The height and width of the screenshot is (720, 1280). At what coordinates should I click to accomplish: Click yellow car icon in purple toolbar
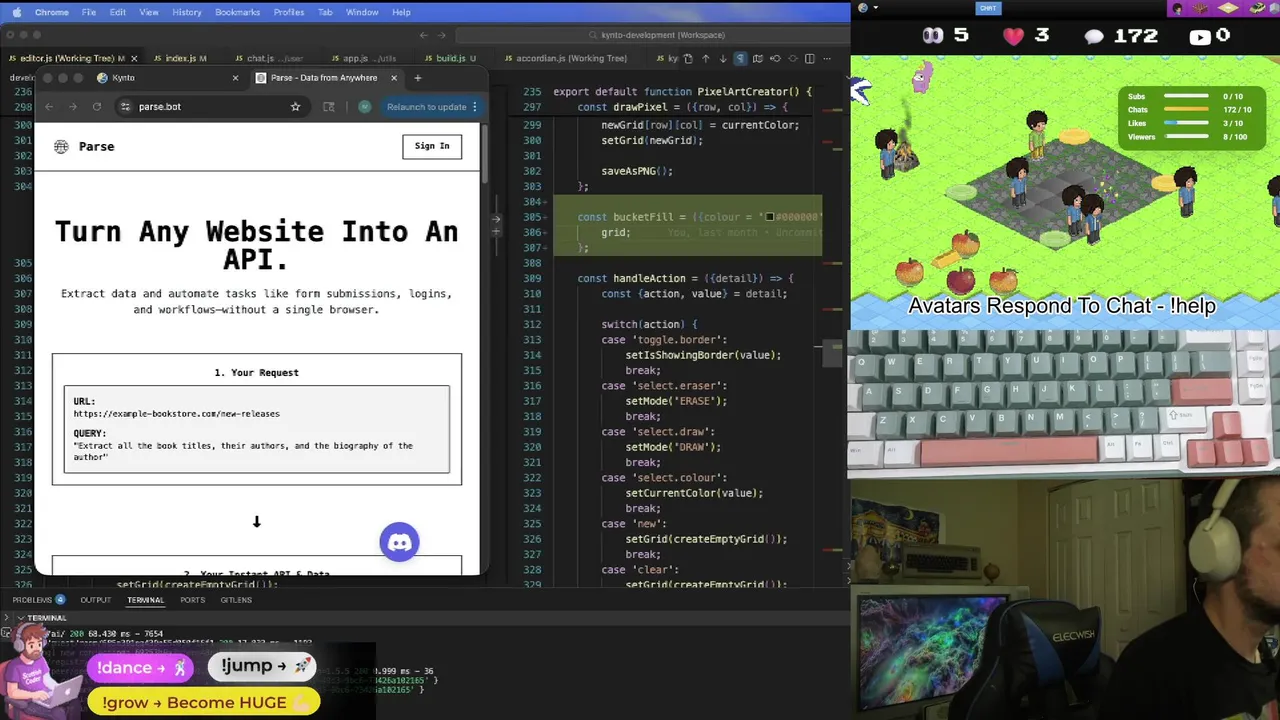click(1256, 8)
